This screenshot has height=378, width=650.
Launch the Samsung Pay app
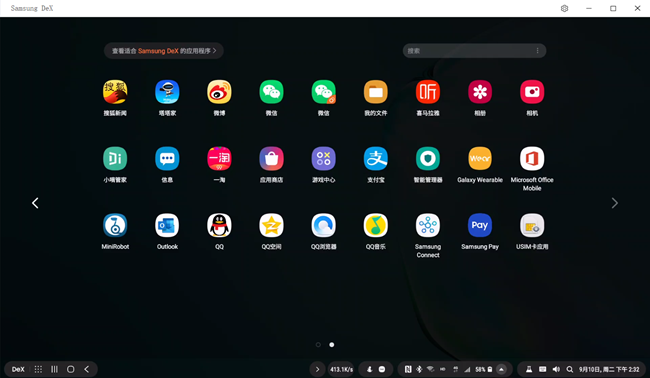[480, 225]
